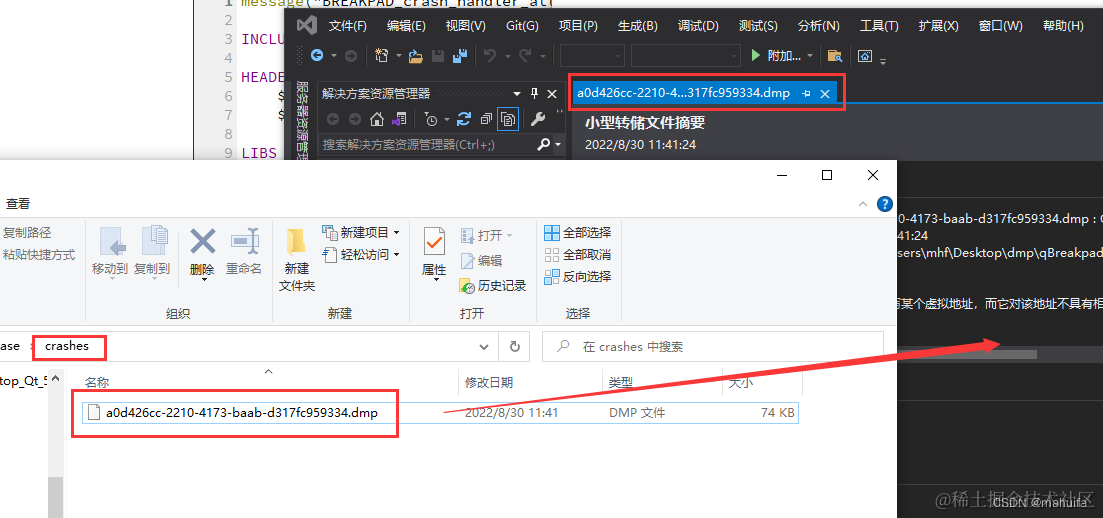Viewport: 1103px width, 518px height.
Task: Click New Folder icon in Explorer ribbon
Action: click(x=296, y=242)
